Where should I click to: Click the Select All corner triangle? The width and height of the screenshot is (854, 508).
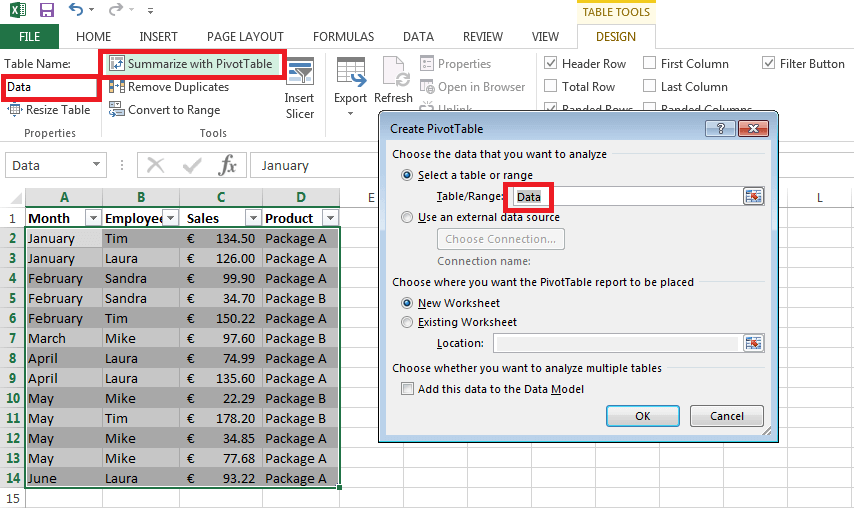pyautogui.click(x=15, y=197)
